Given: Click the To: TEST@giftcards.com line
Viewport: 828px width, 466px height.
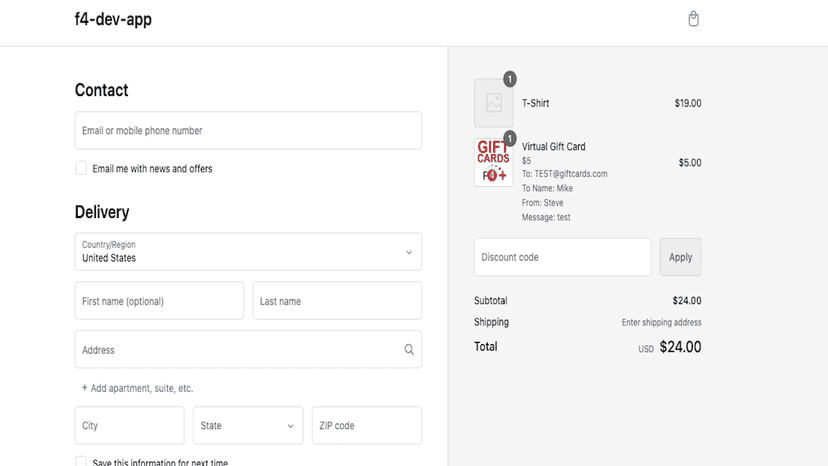Looking at the screenshot, I should pyautogui.click(x=564, y=174).
